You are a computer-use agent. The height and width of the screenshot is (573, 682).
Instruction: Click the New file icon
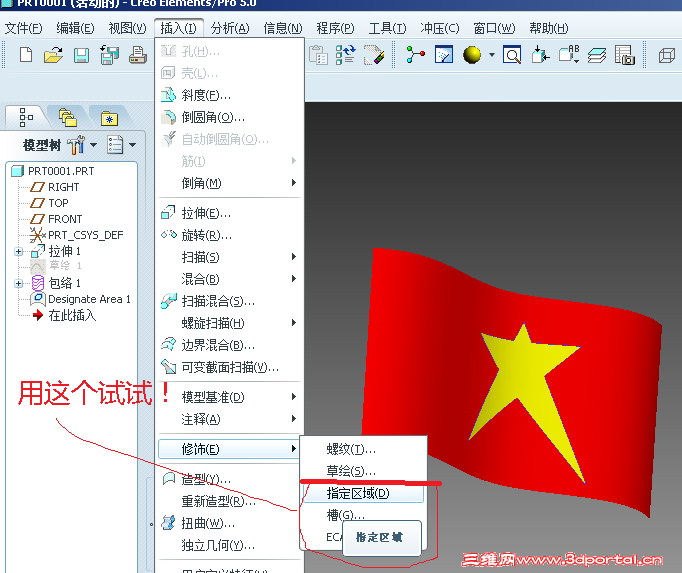(x=26, y=55)
